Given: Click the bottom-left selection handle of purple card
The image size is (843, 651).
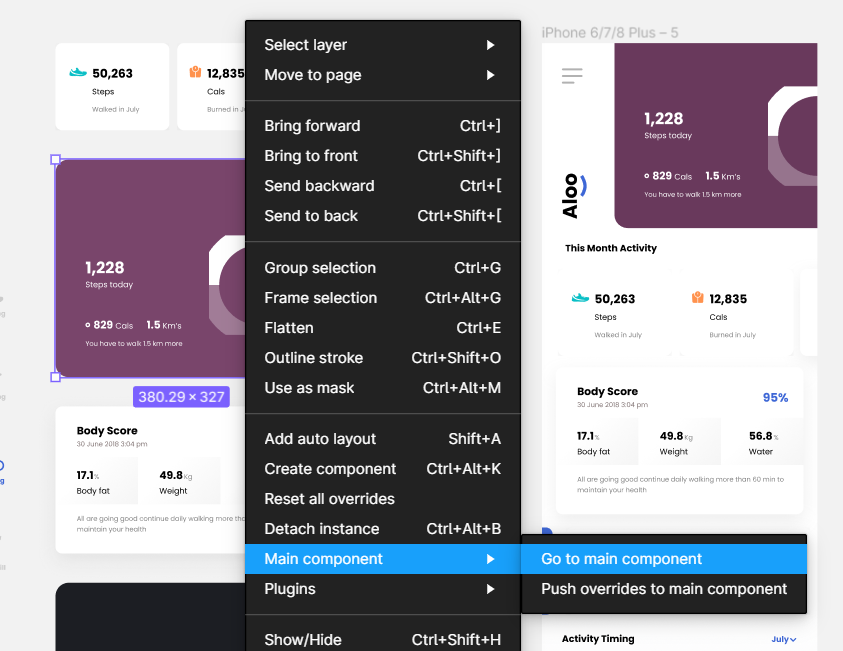Looking at the screenshot, I should point(55,377).
